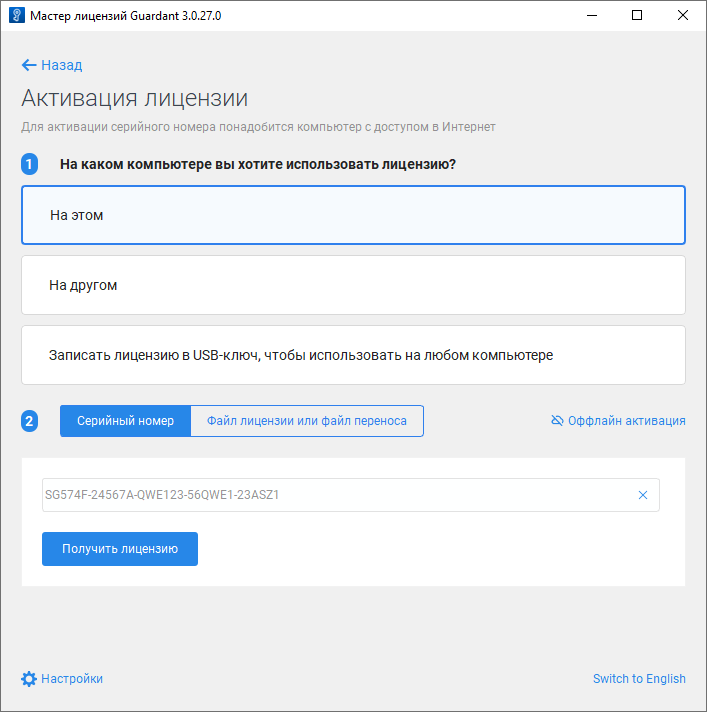
Task: Clear the serial number with the X icon
Action: [x=643, y=495]
